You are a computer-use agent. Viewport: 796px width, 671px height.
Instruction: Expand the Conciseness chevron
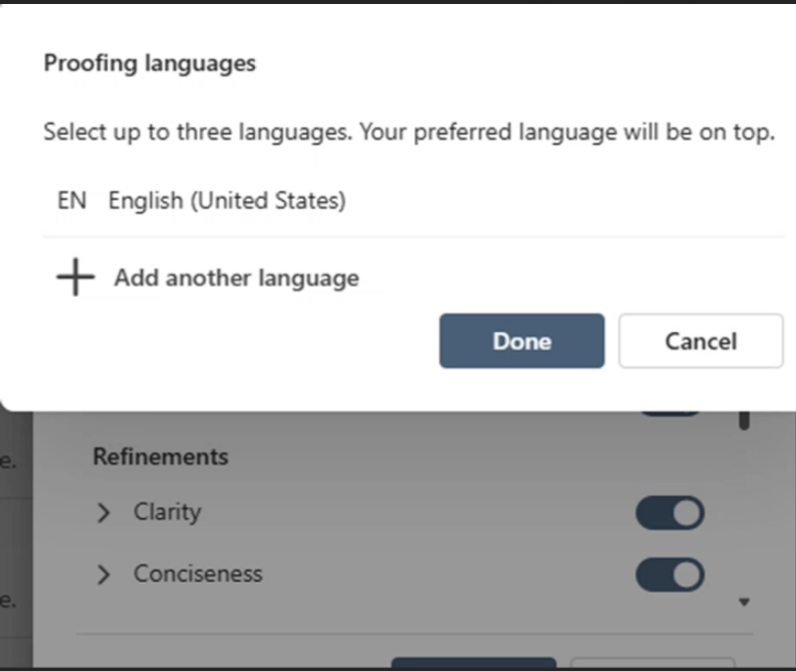[x=104, y=575]
